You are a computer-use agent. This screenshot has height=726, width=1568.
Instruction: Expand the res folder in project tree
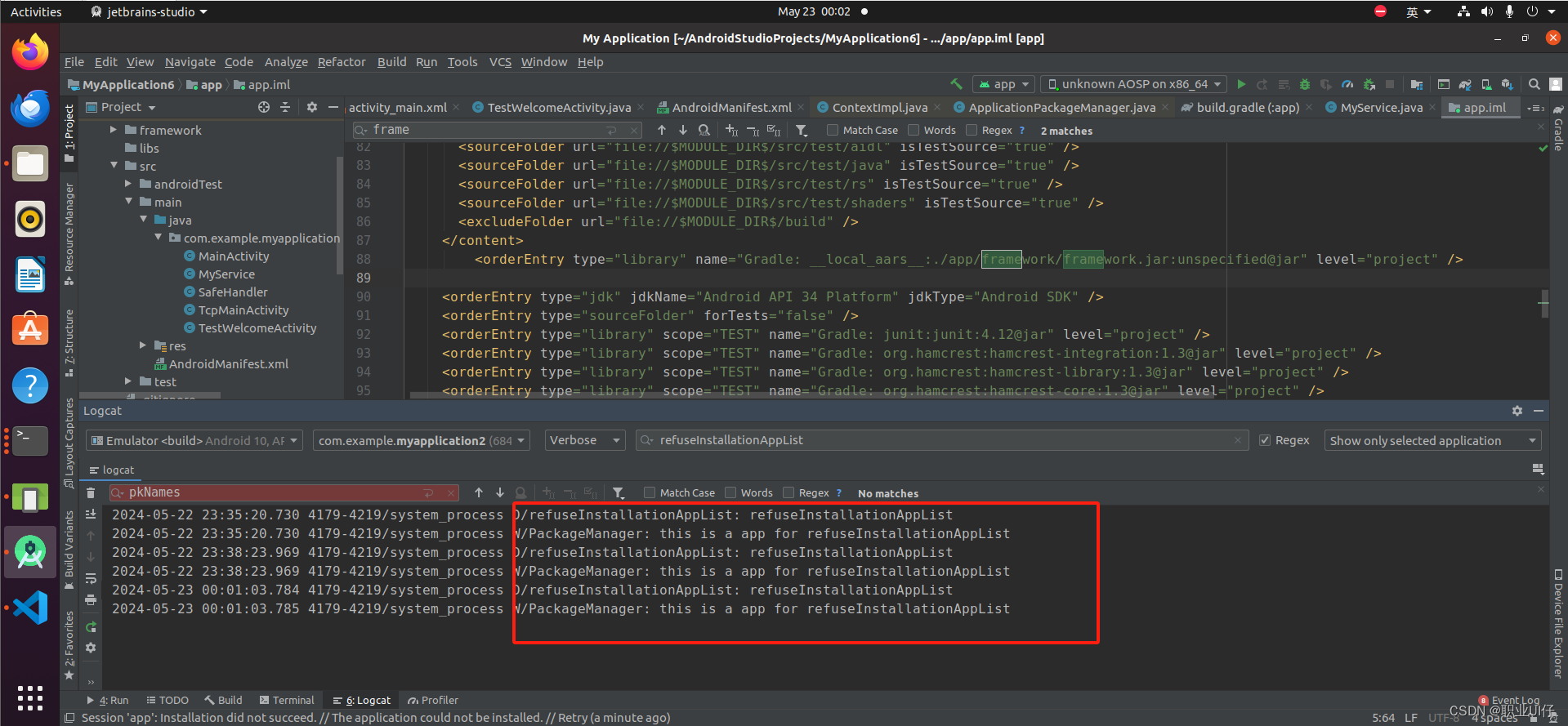(x=143, y=345)
